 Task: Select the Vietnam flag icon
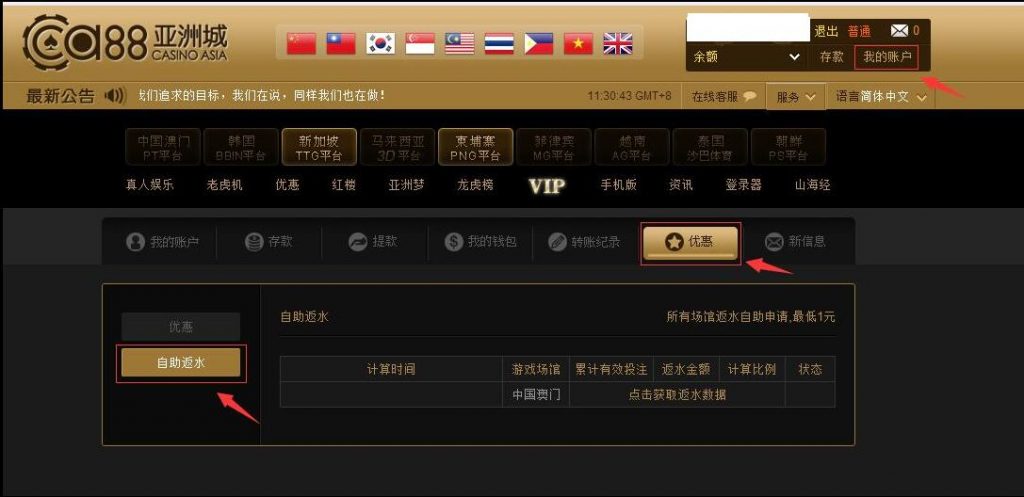tap(578, 44)
